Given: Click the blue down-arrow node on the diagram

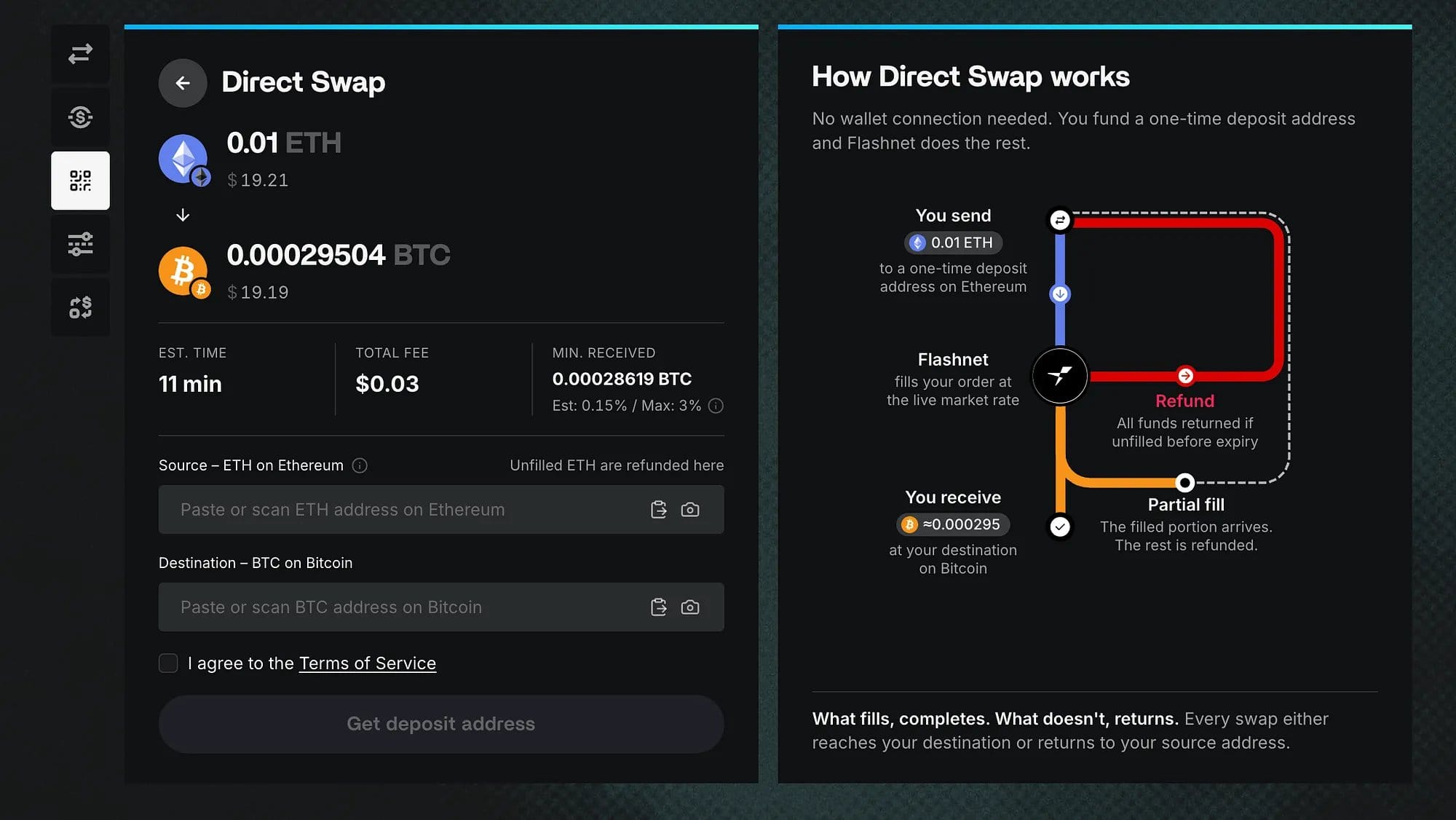Looking at the screenshot, I should (x=1060, y=294).
